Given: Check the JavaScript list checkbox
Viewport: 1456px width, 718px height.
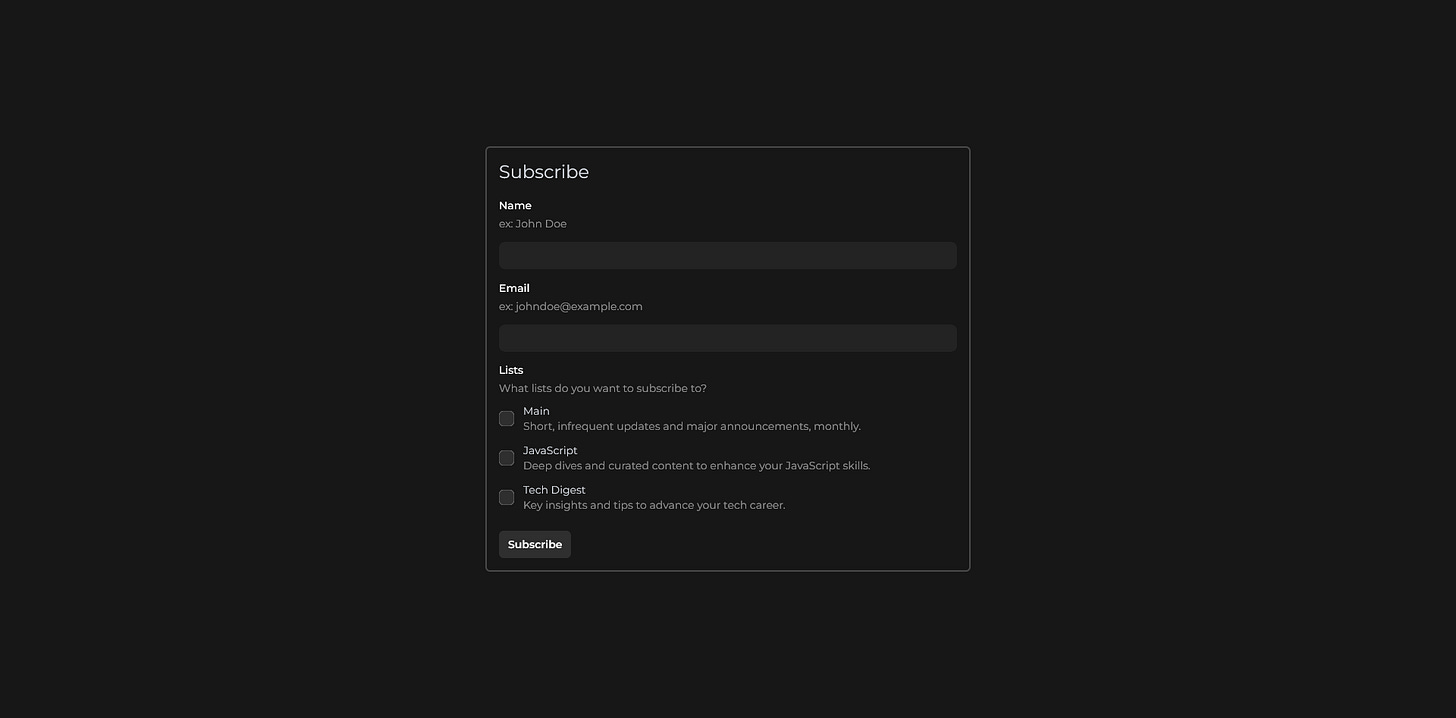Looking at the screenshot, I should (x=507, y=458).
